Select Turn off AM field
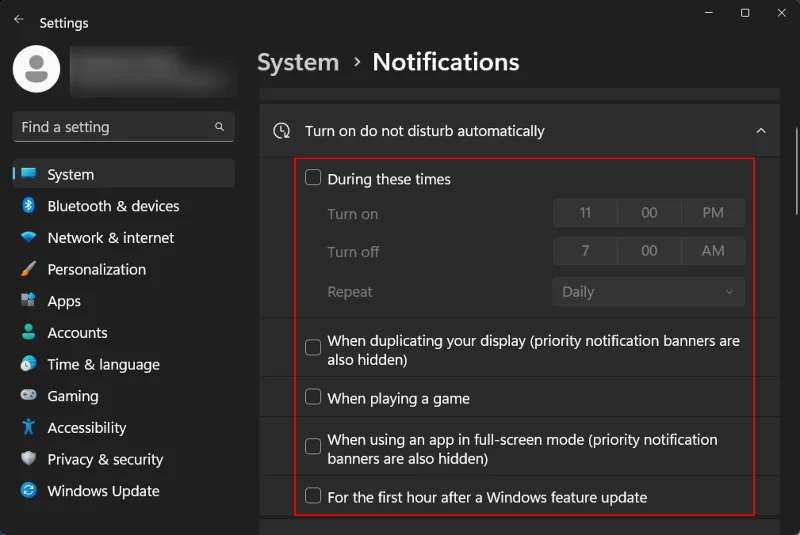Image resolution: width=800 pixels, height=535 pixels. [713, 251]
